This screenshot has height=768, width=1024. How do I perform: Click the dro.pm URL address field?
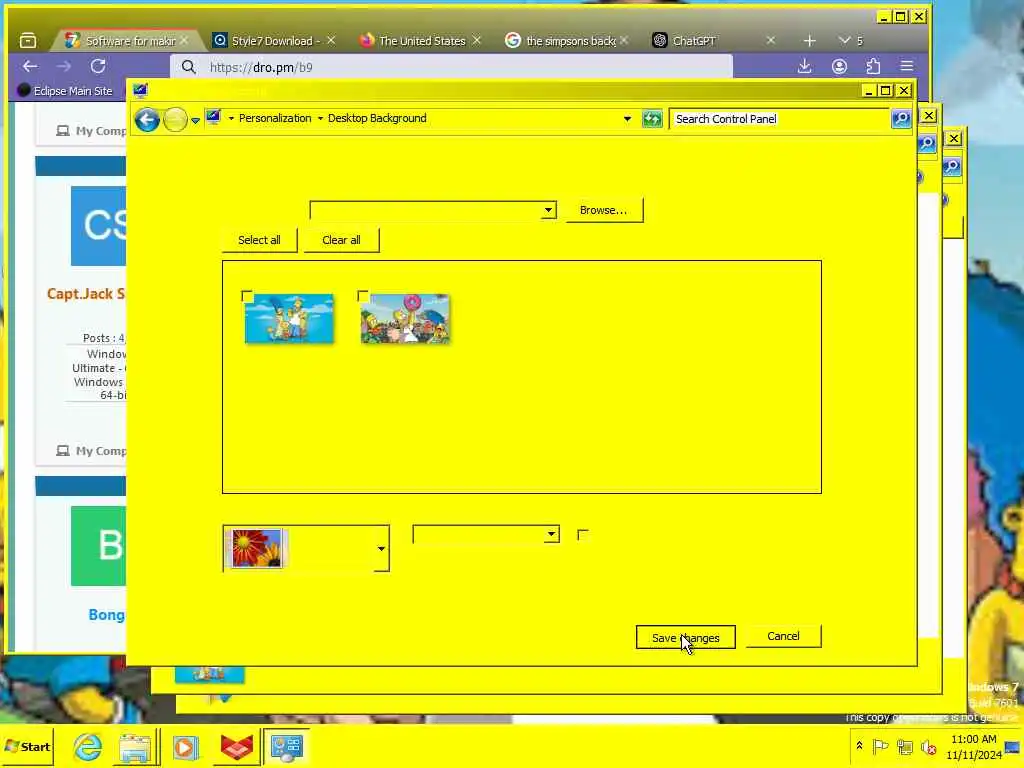(x=451, y=67)
